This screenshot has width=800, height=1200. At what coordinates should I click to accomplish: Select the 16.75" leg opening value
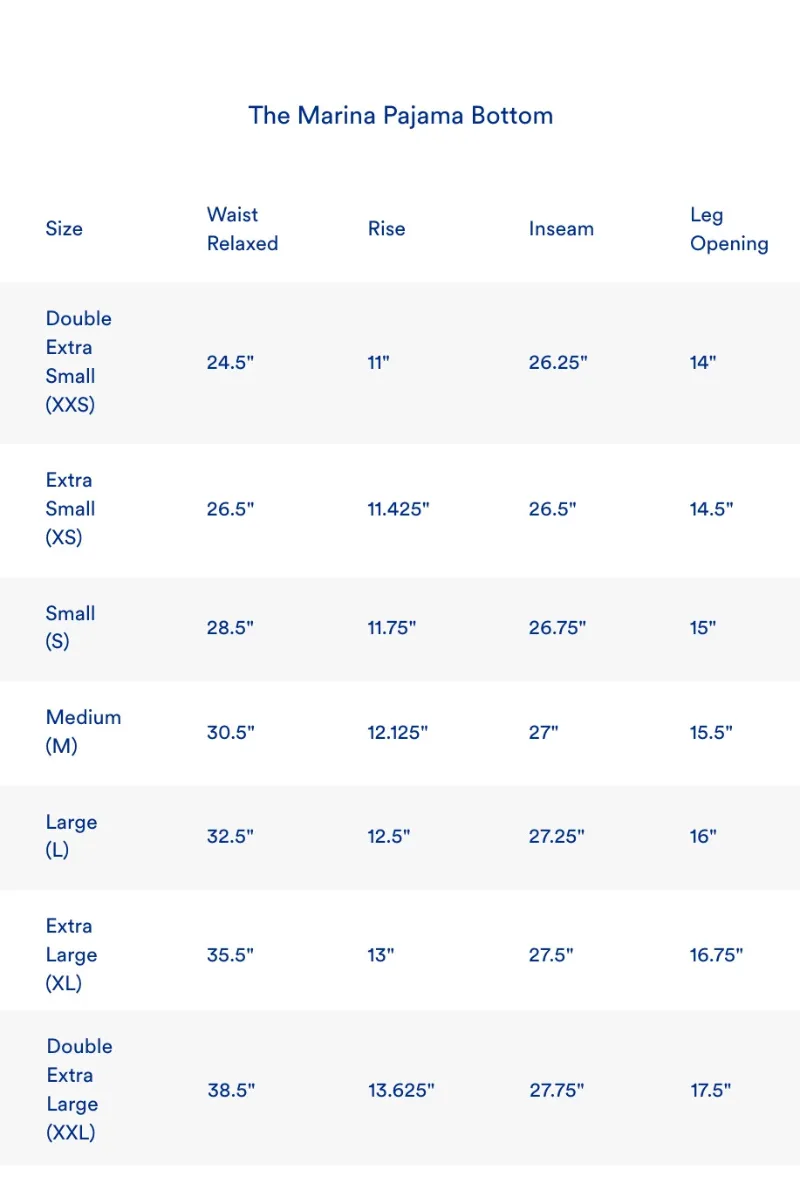716,955
